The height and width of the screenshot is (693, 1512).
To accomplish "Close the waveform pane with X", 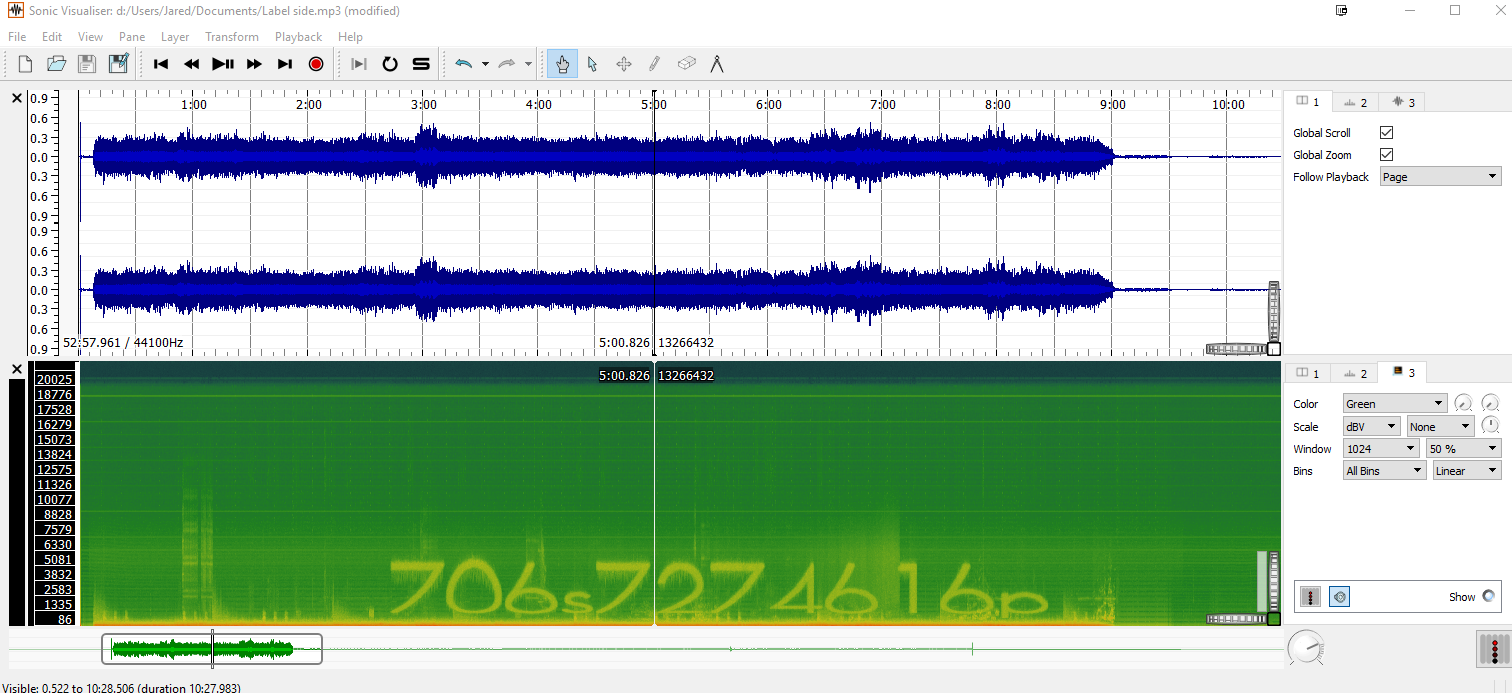I will (16, 98).
